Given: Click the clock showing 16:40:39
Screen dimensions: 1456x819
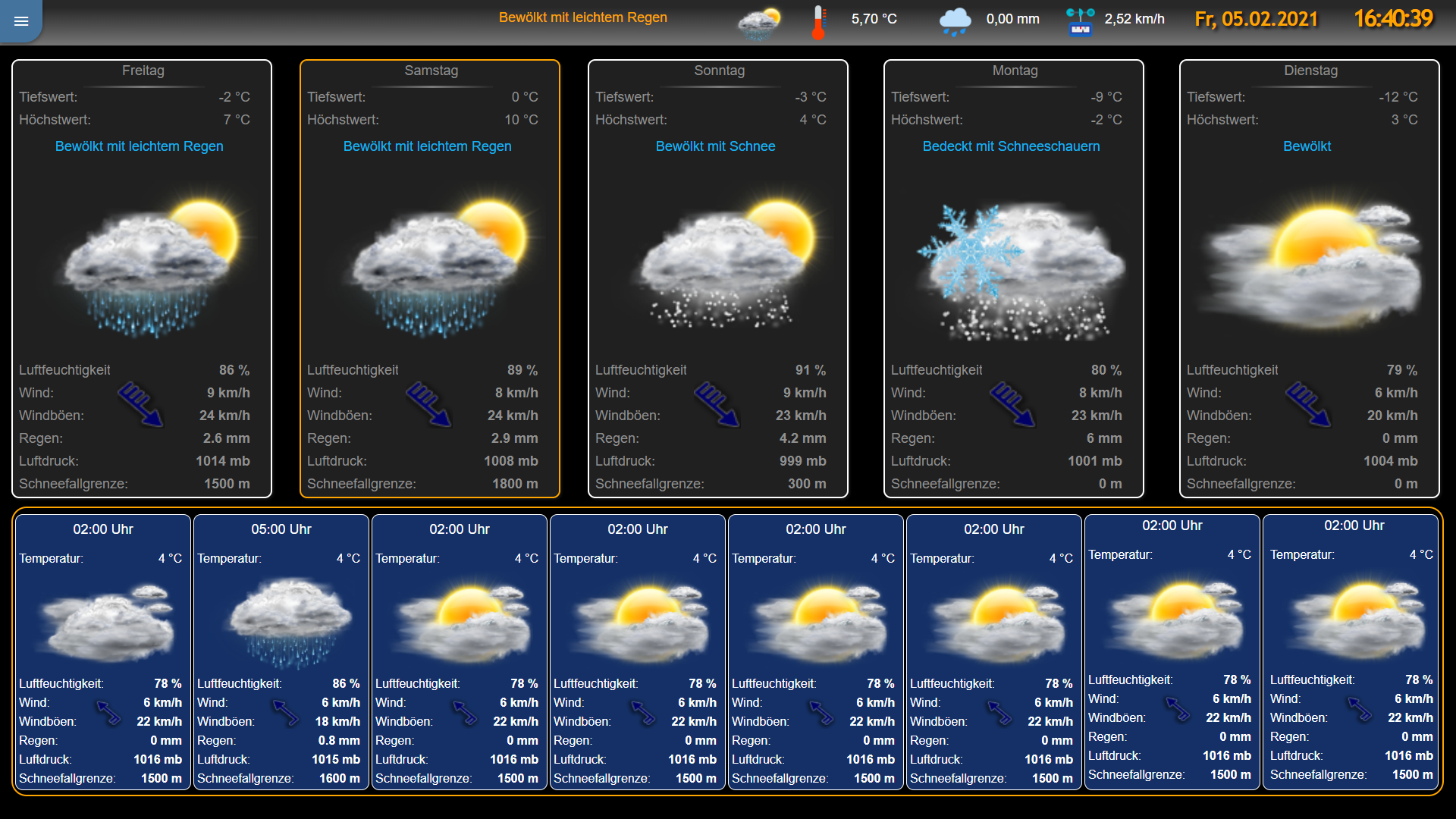Looking at the screenshot, I should tap(1393, 19).
